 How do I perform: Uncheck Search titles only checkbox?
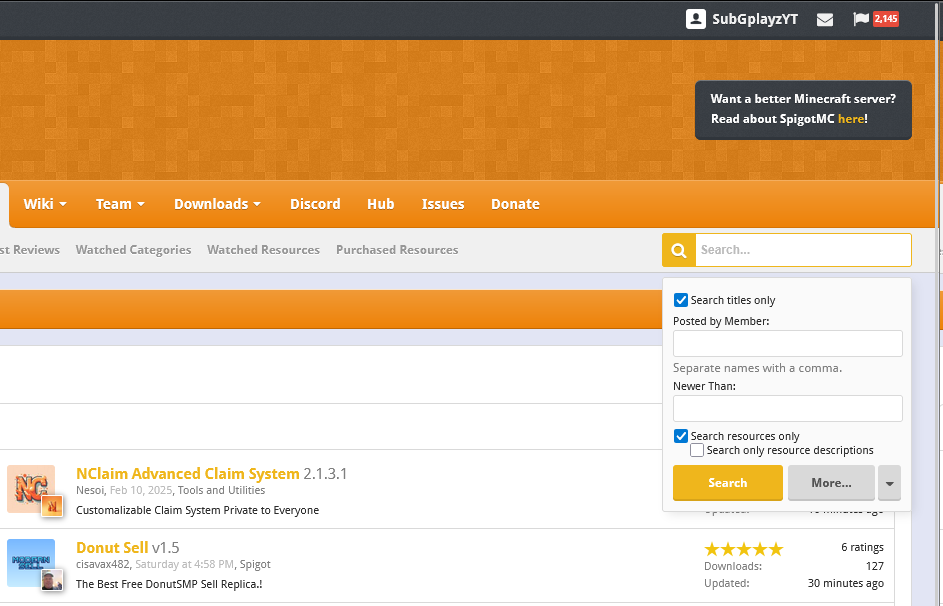point(681,300)
